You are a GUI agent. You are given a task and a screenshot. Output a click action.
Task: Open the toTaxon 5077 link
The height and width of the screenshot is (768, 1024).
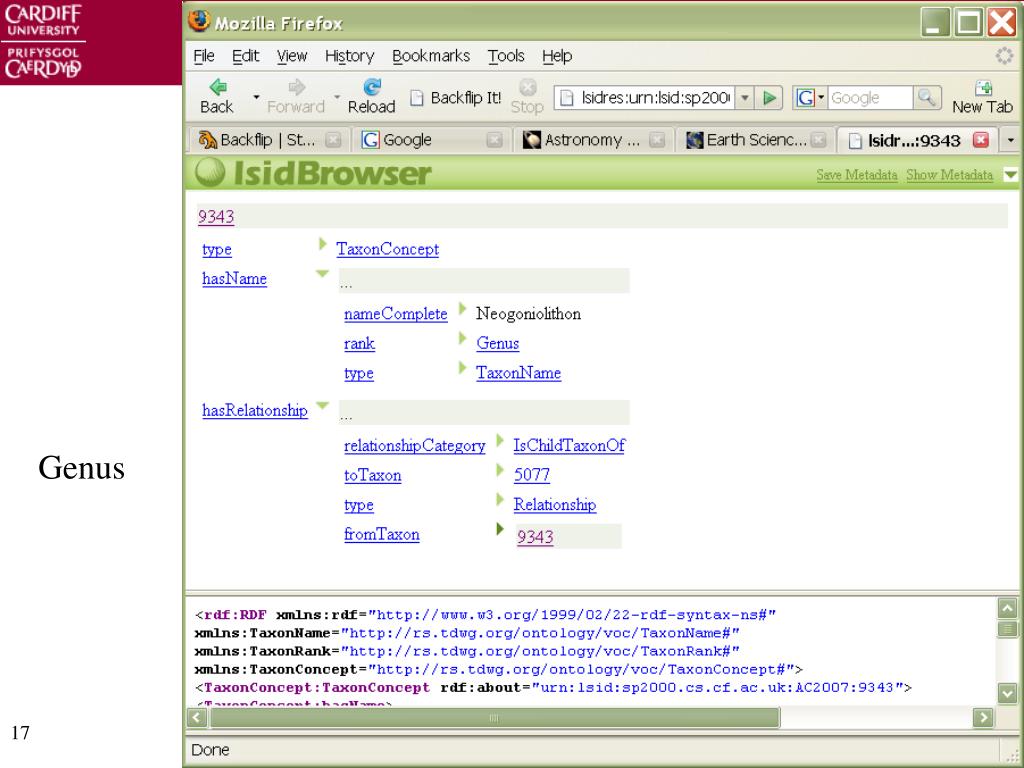[x=532, y=475]
